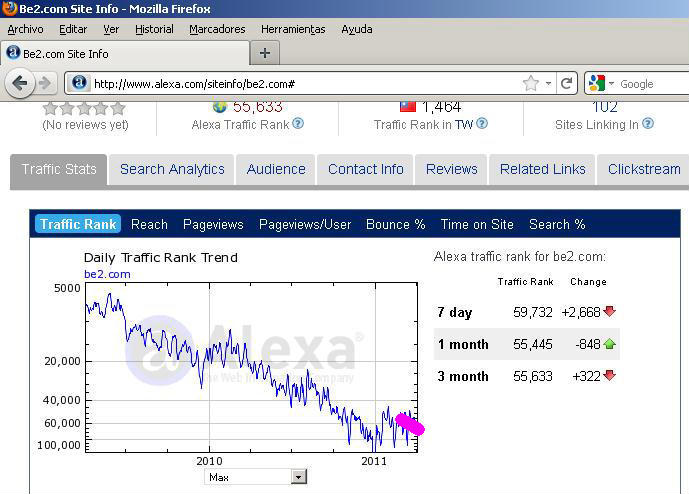Screen dimensions: 689x494
Task: Show the Time on Site chart
Action: [x=477, y=225]
